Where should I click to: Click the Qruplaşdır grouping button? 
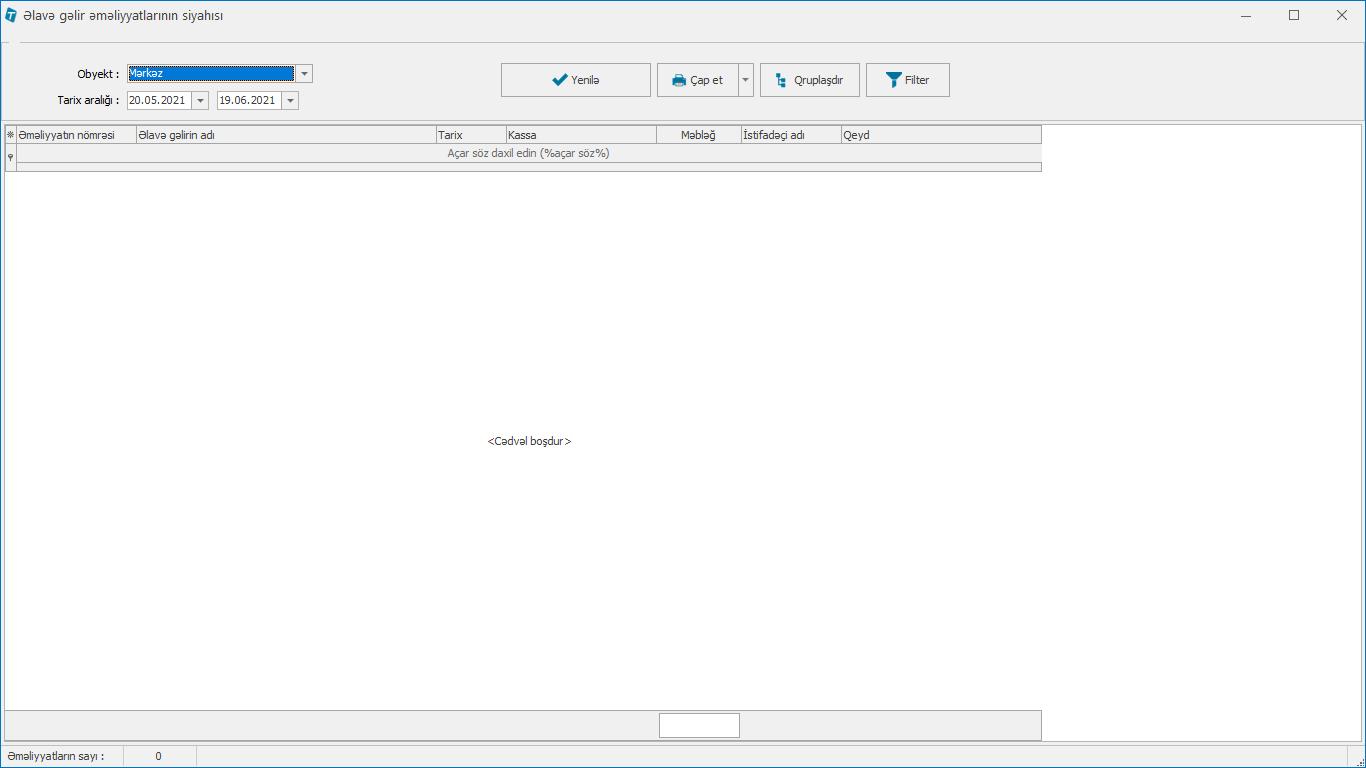(x=809, y=80)
